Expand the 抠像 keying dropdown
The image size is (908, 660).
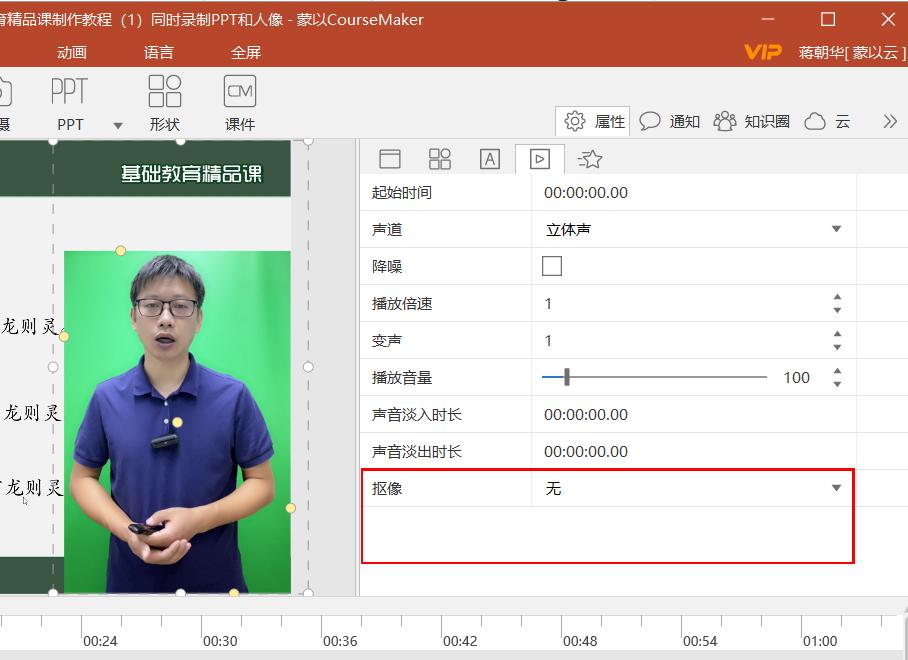836,488
